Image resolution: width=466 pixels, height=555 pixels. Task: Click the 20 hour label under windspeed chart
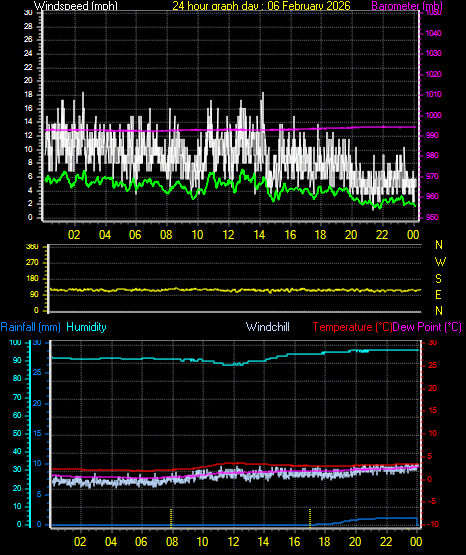[351, 235]
